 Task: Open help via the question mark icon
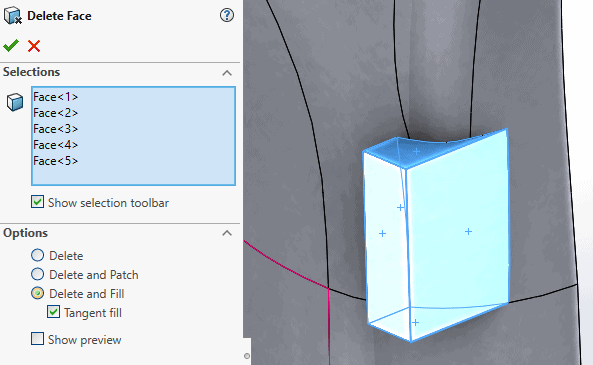227,16
